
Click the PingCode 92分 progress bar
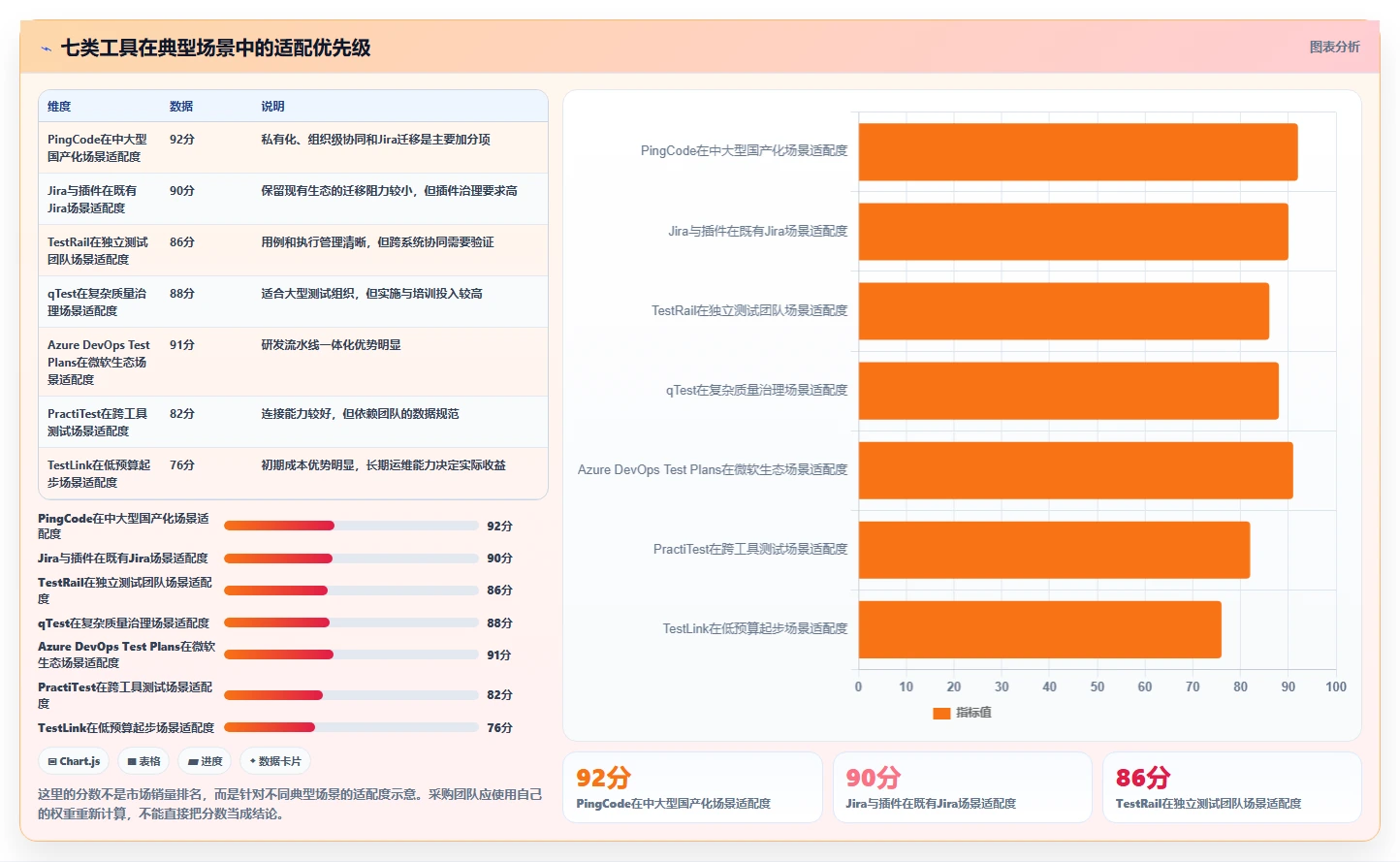[x=351, y=526]
